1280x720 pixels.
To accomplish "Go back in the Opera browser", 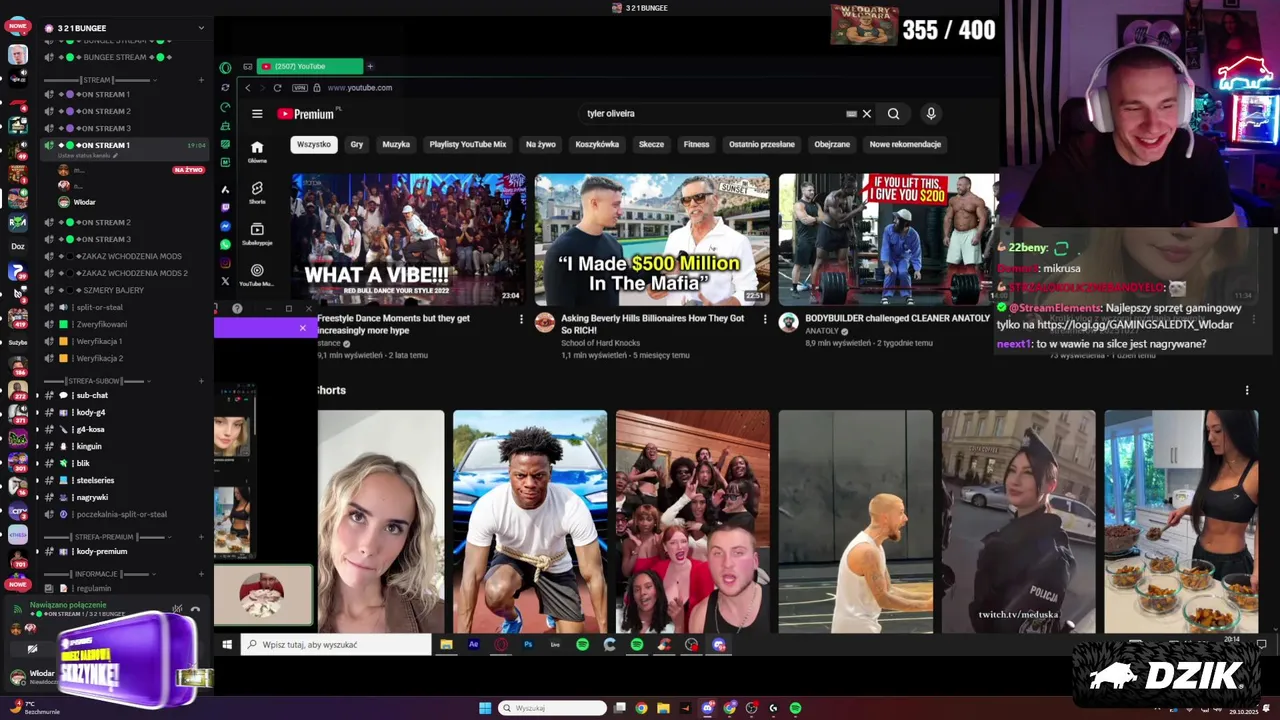I will coord(248,88).
